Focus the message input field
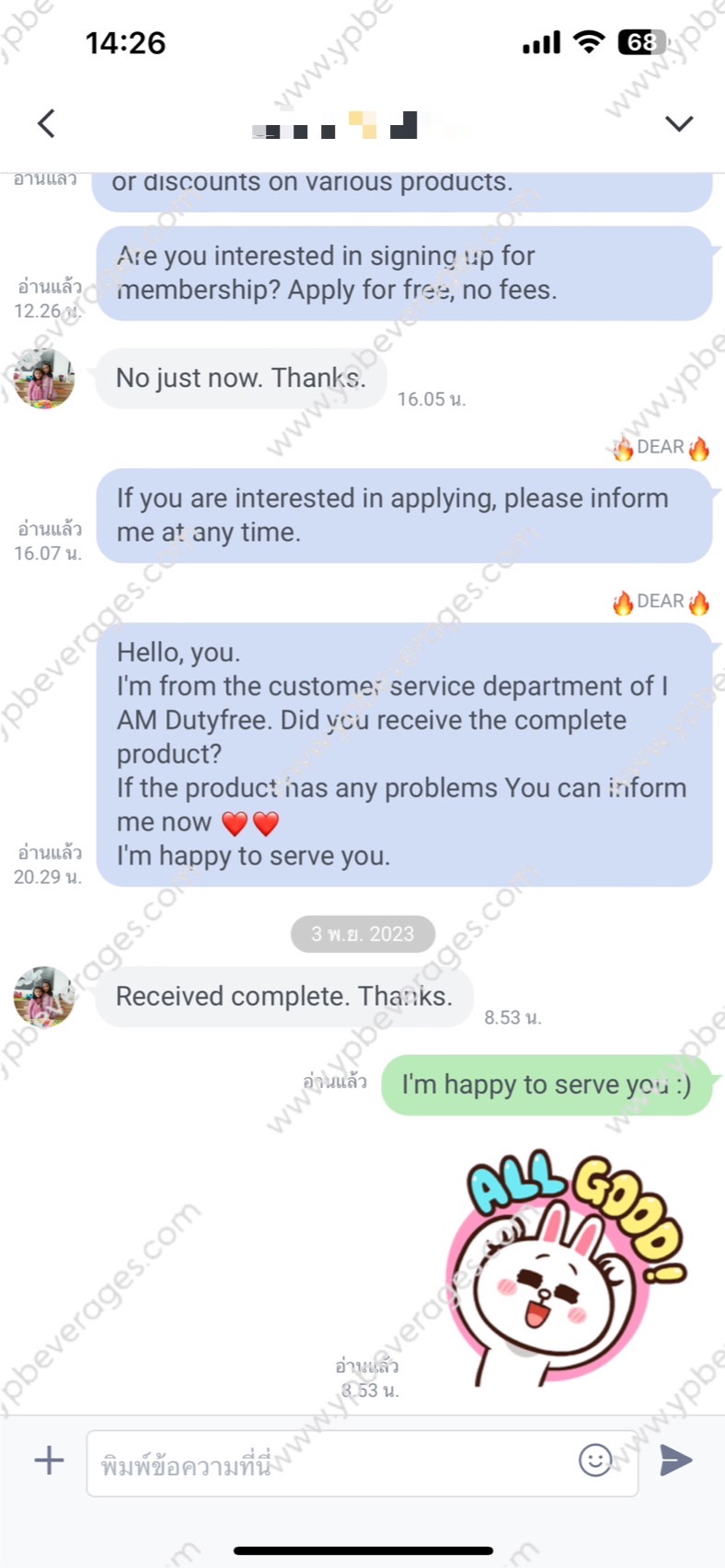Screen dimensions: 725x1568 coord(362,1462)
